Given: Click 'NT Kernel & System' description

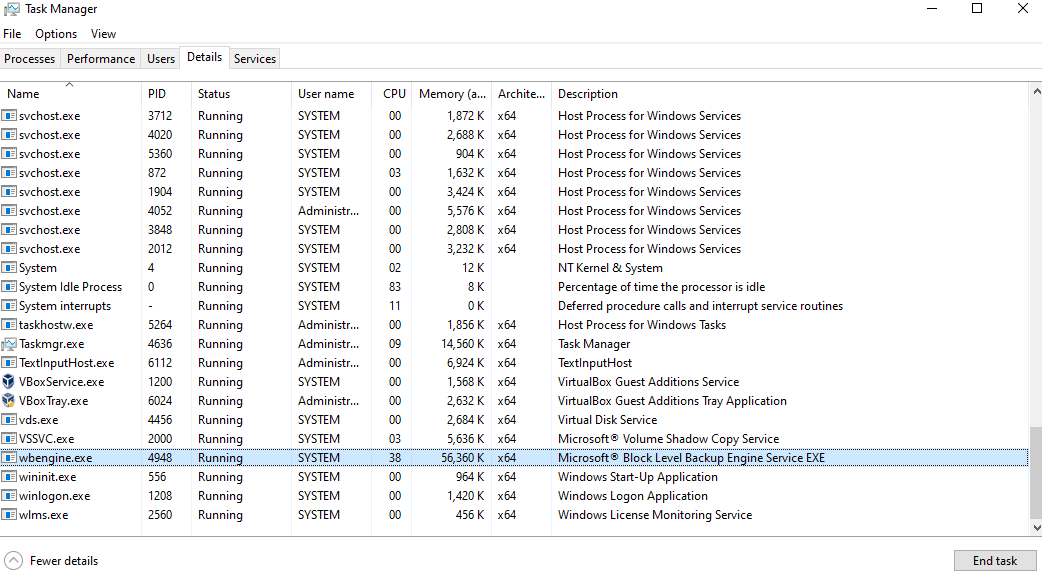Looking at the screenshot, I should pyautogui.click(x=610, y=268).
